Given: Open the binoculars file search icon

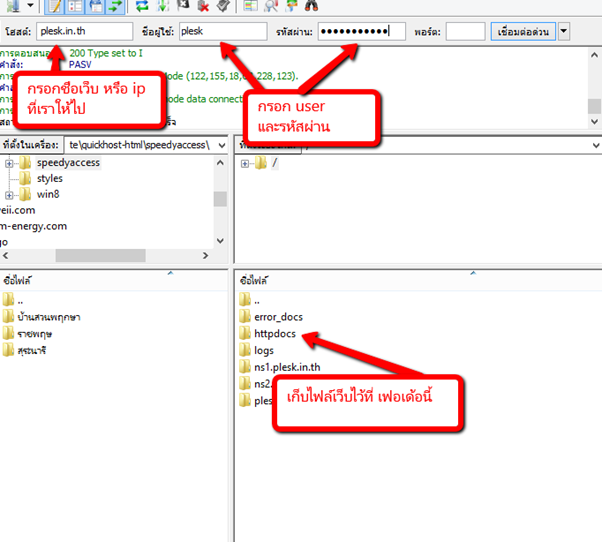Looking at the screenshot, I should pyautogui.click(x=310, y=6).
